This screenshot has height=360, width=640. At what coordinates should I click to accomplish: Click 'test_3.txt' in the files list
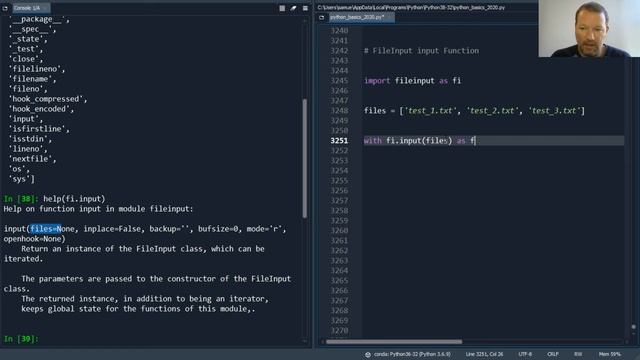coord(555,111)
